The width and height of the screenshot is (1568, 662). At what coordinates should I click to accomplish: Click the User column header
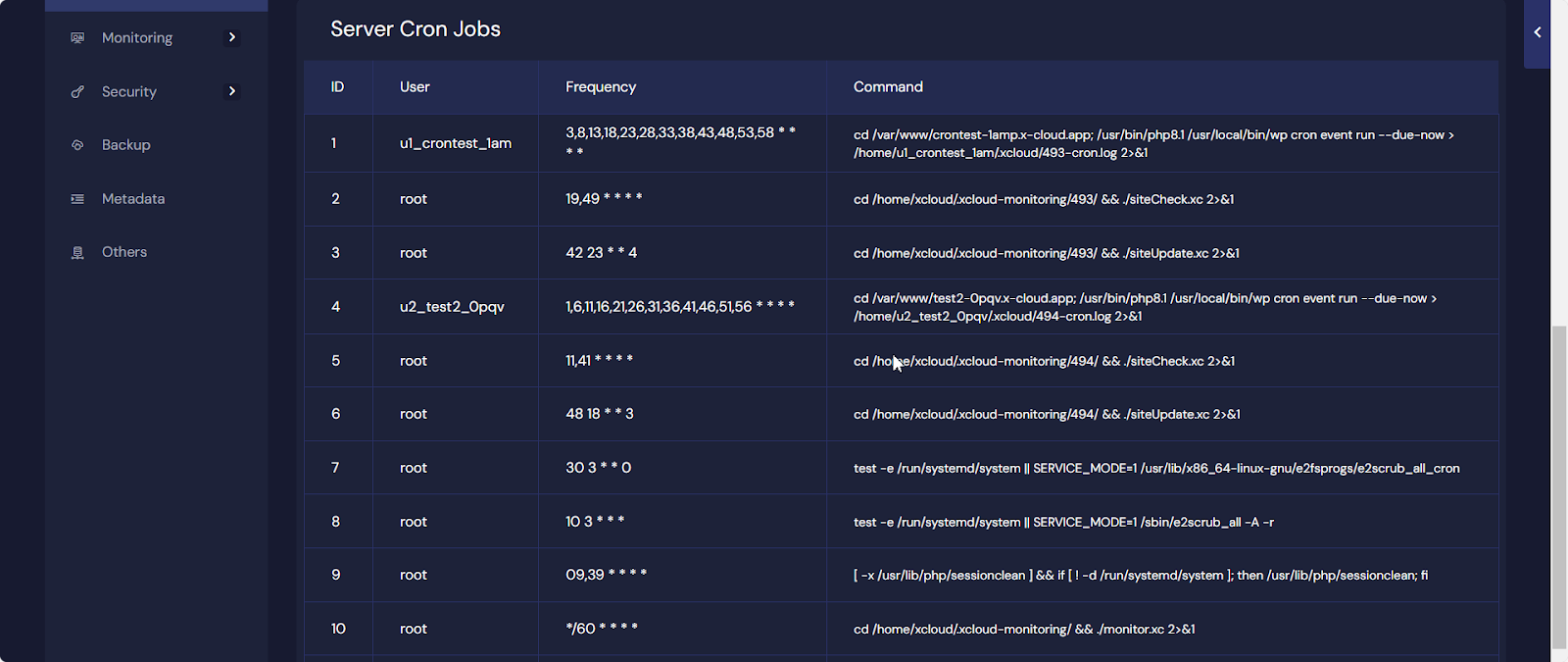pos(415,87)
